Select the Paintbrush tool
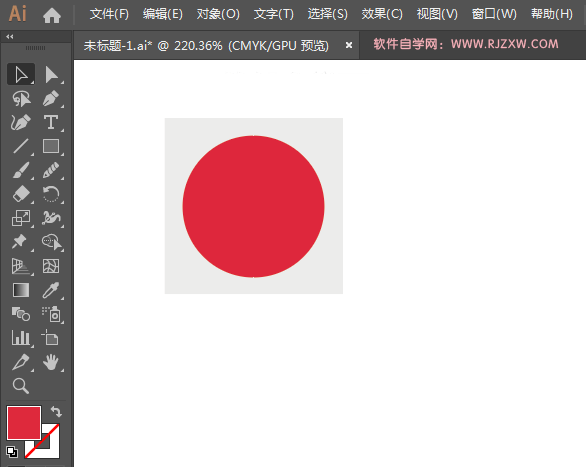The image size is (586, 467). (21, 170)
